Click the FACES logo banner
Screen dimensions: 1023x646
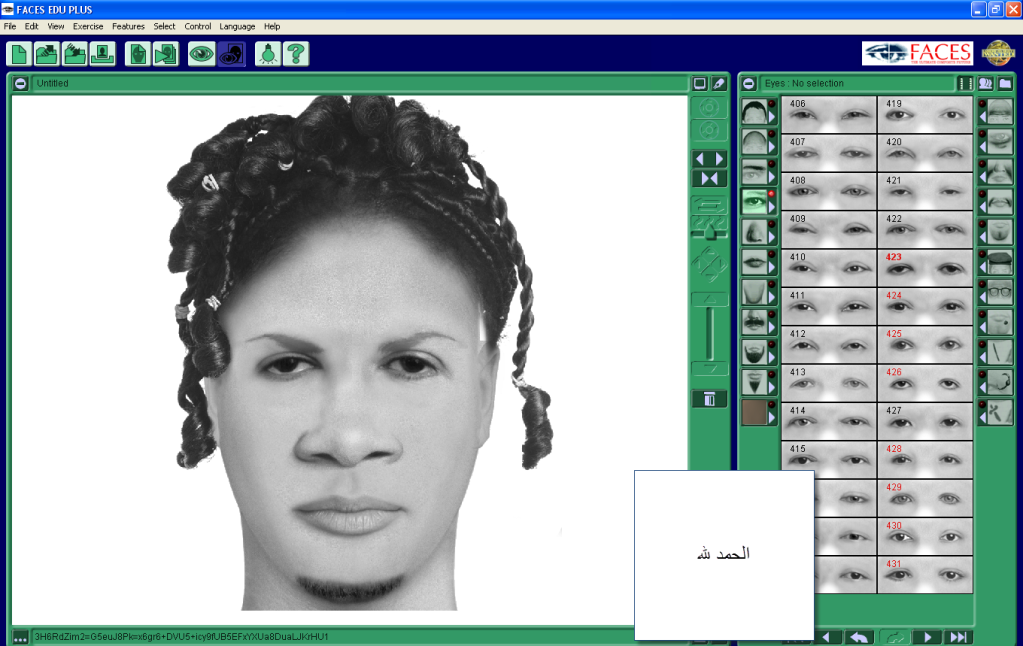pyautogui.click(x=917, y=54)
